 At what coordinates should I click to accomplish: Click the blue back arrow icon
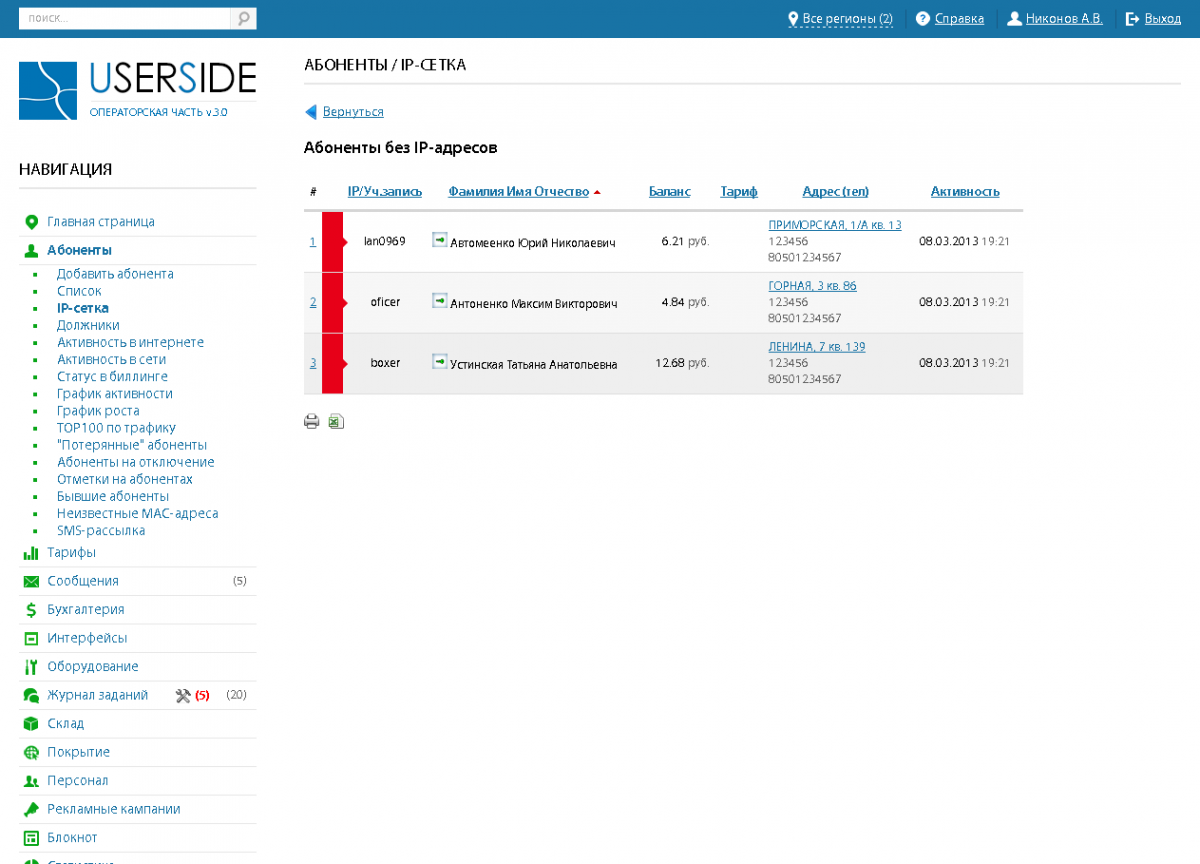[x=311, y=112]
